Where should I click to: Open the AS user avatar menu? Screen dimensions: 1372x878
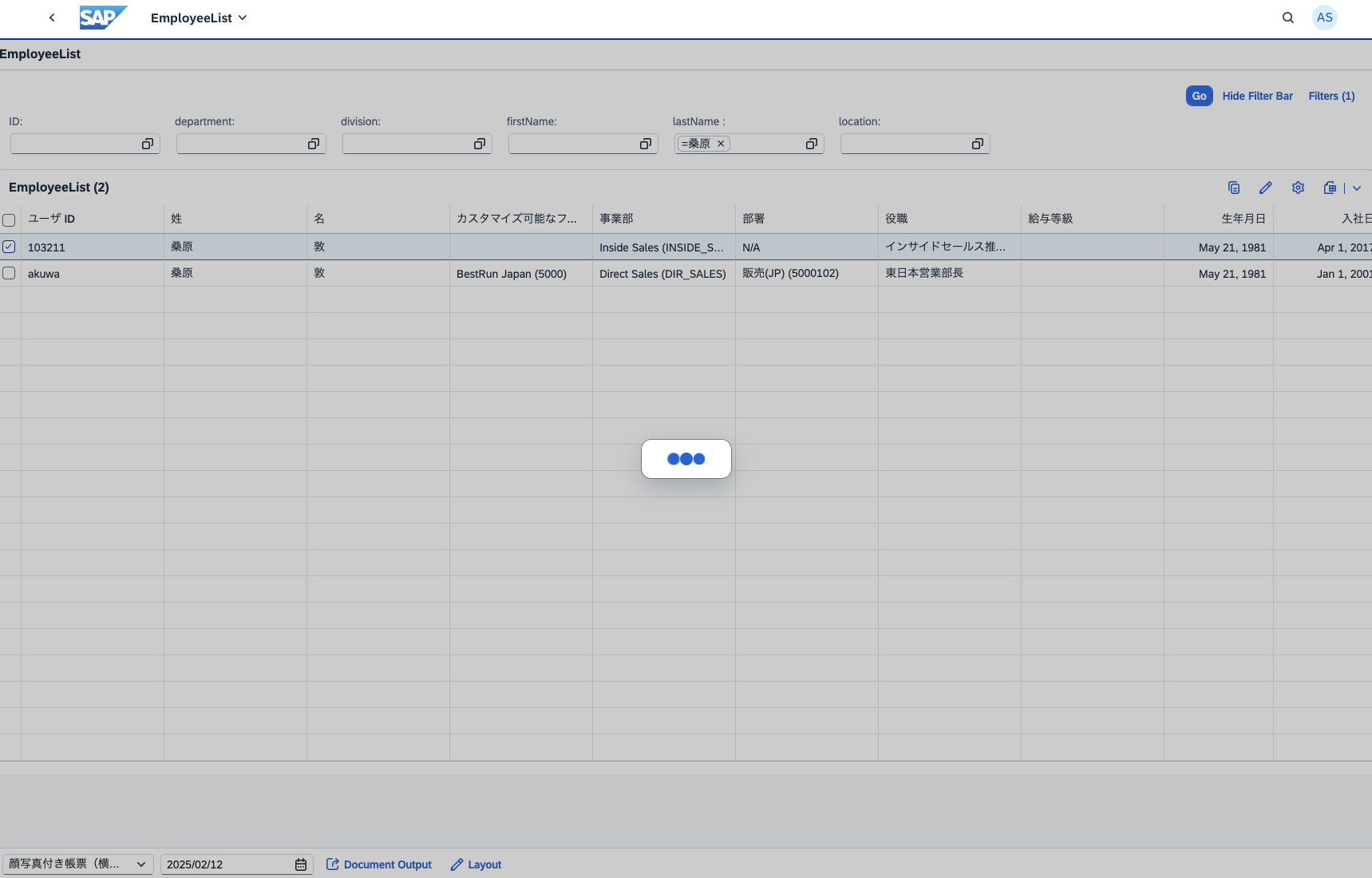point(1325,18)
